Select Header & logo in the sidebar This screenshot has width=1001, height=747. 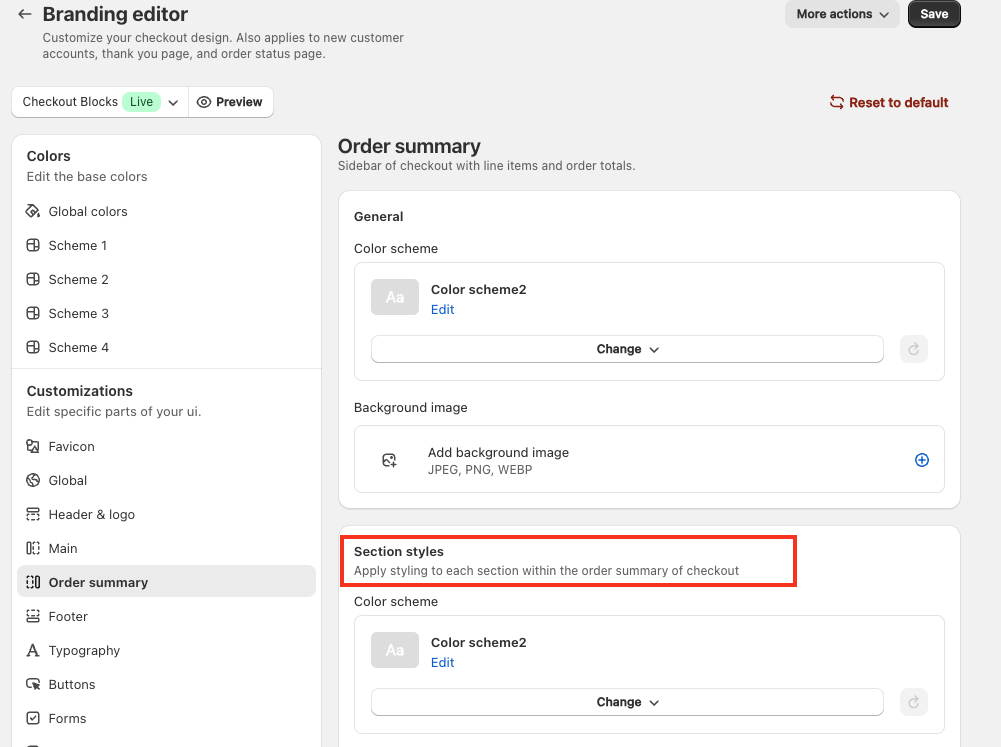[91, 514]
